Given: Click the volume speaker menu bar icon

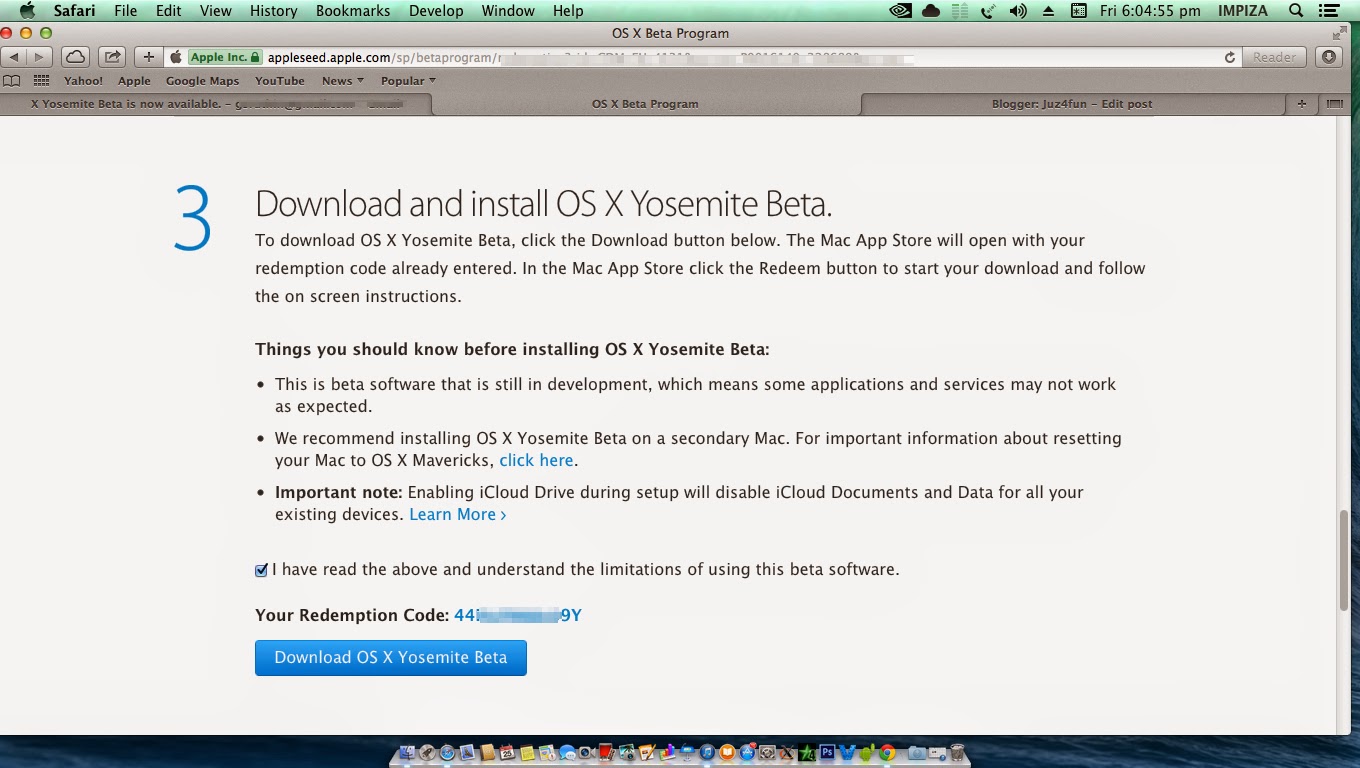Looking at the screenshot, I should 1018,11.
